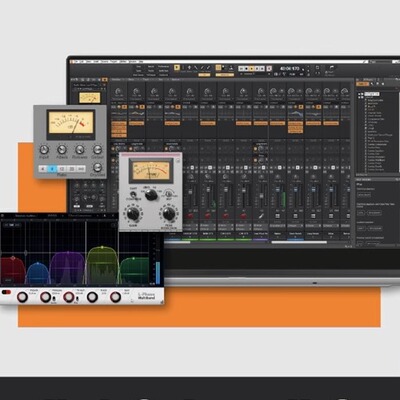Click the console view's horizontal scrollbar thumb

[x=299, y=242]
